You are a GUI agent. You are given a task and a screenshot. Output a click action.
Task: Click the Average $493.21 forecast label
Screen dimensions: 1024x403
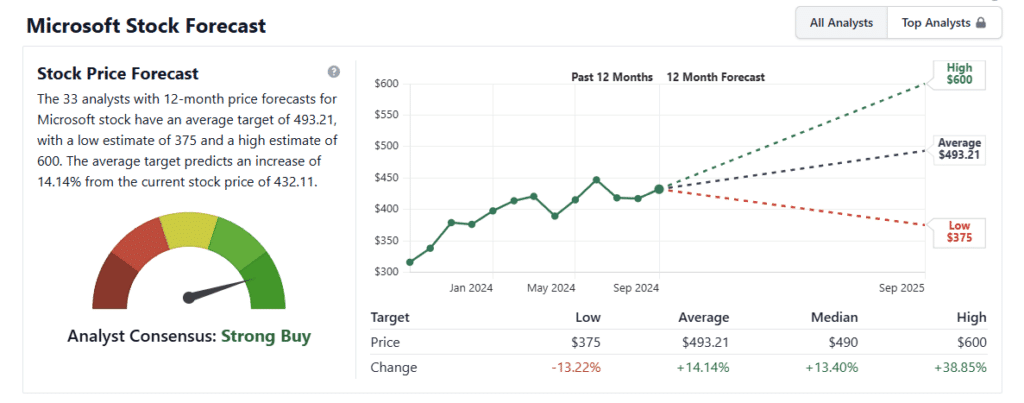958,149
